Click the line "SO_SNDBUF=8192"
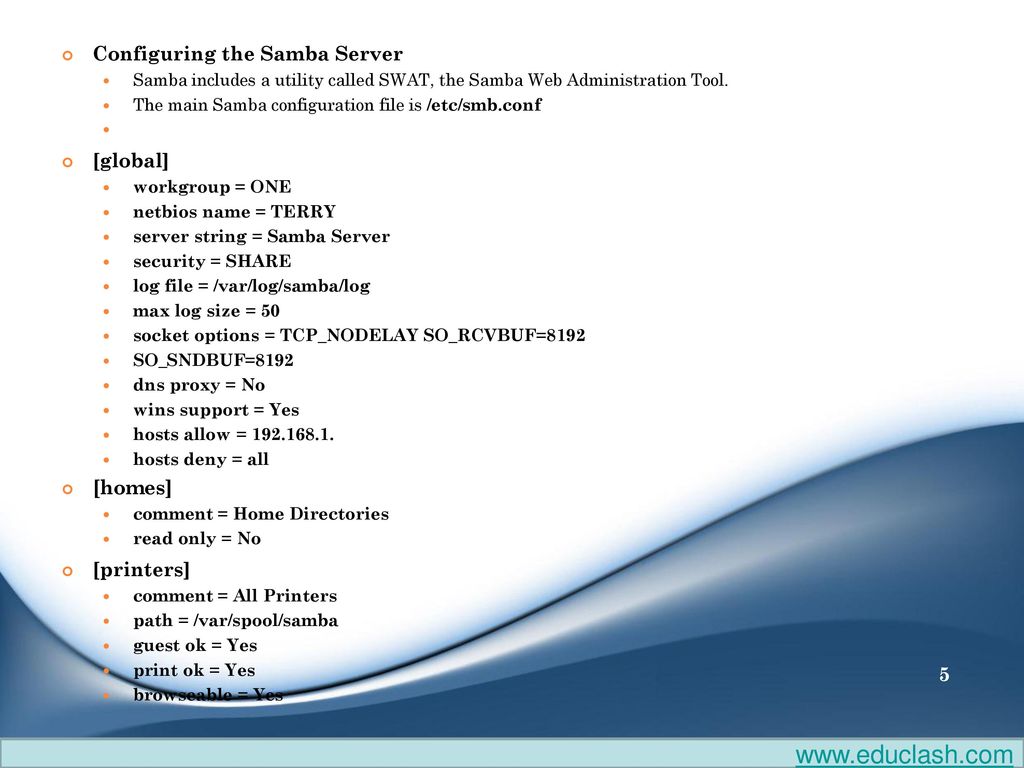This screenshot has width=1024, height=768. [x=214, y=360]
